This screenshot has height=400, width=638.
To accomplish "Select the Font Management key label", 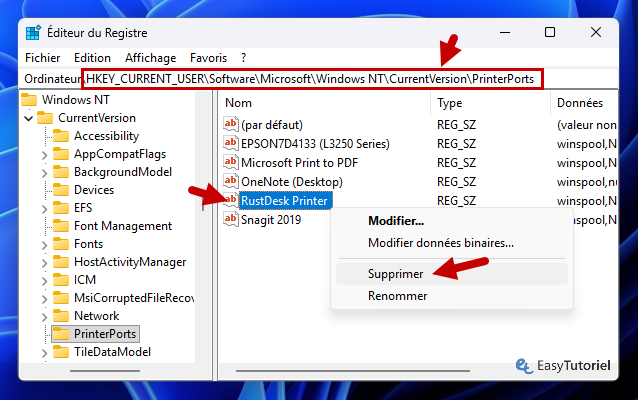I will [123, 226].
